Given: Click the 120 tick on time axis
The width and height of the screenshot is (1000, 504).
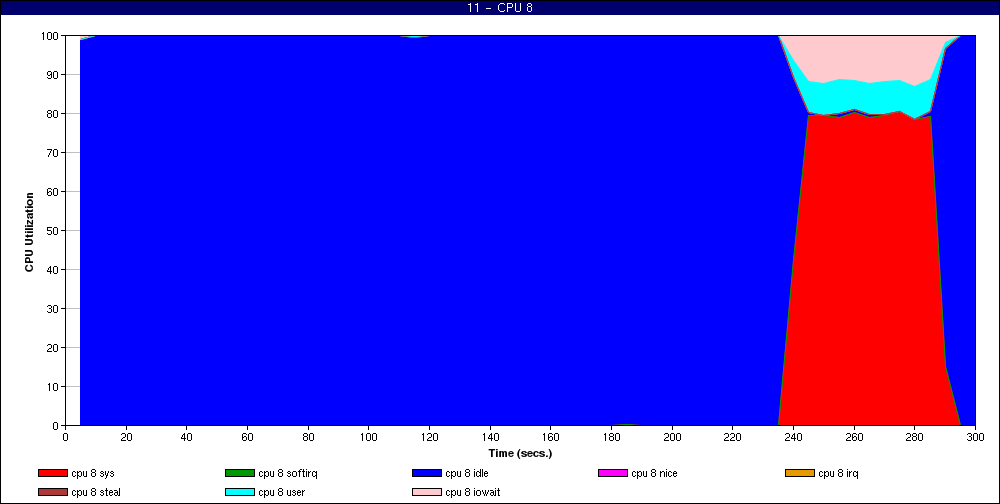Looking at the screenshot, I should pos(429,437).
